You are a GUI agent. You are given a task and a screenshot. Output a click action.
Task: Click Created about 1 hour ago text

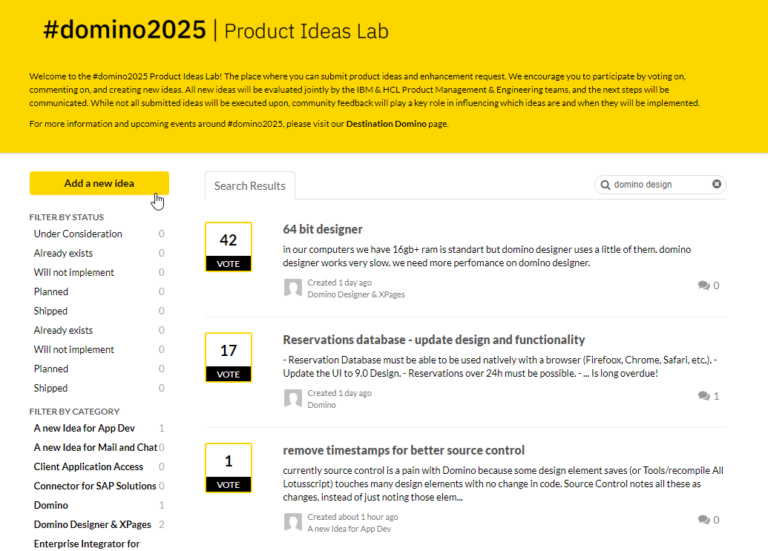click(x=353, y=517)
